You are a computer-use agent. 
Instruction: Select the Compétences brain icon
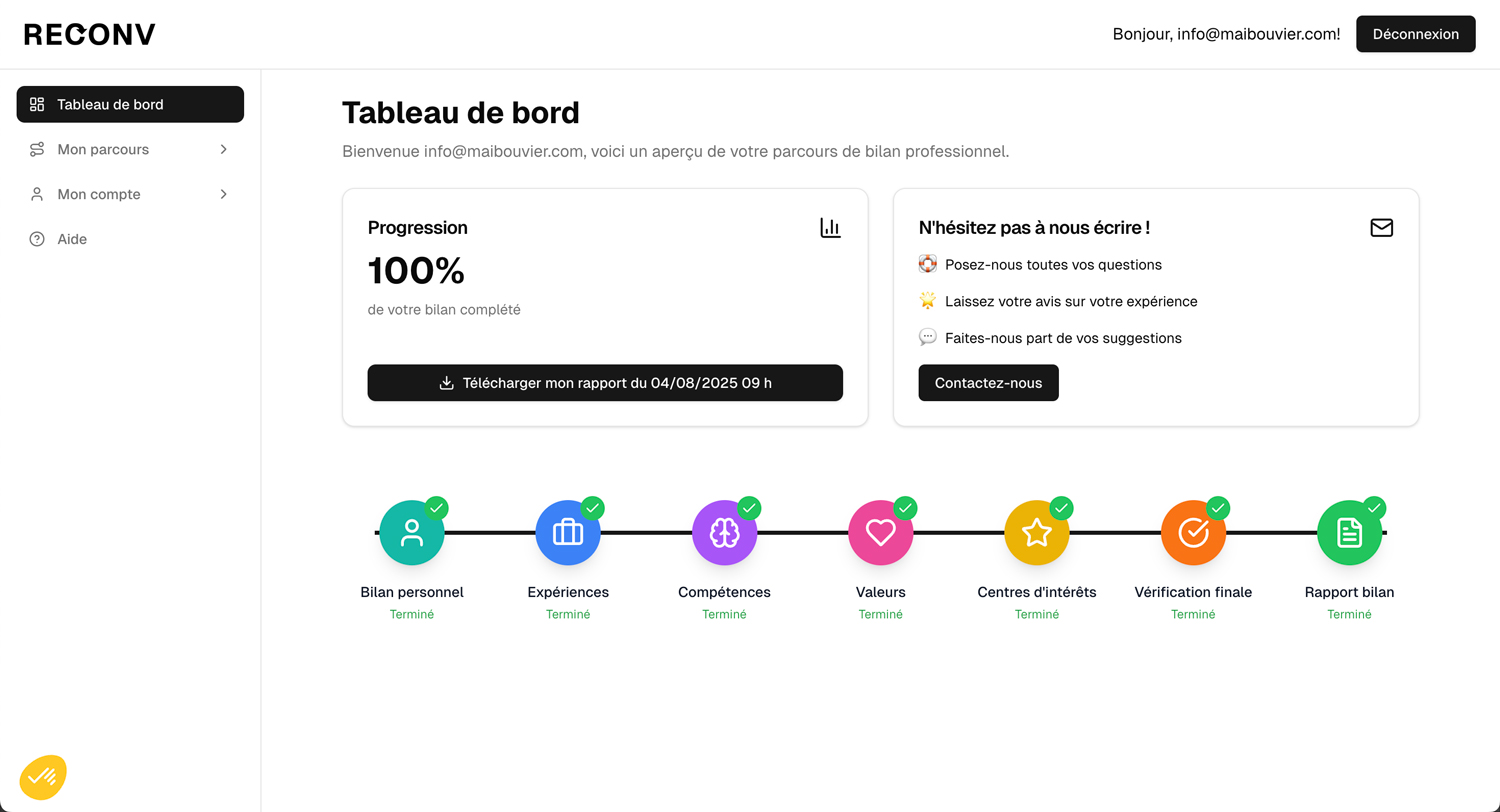724,533
